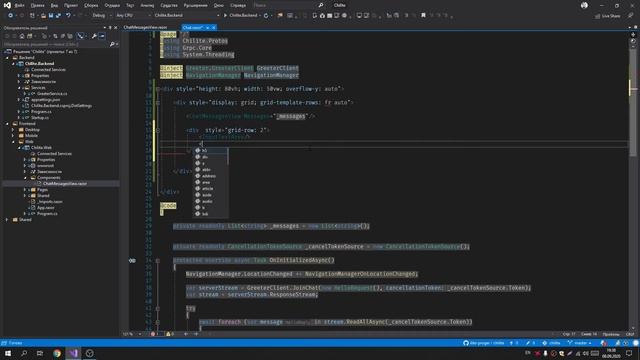
Task: Click the GitHub repository icon in status bar
Action: [466, 343]
